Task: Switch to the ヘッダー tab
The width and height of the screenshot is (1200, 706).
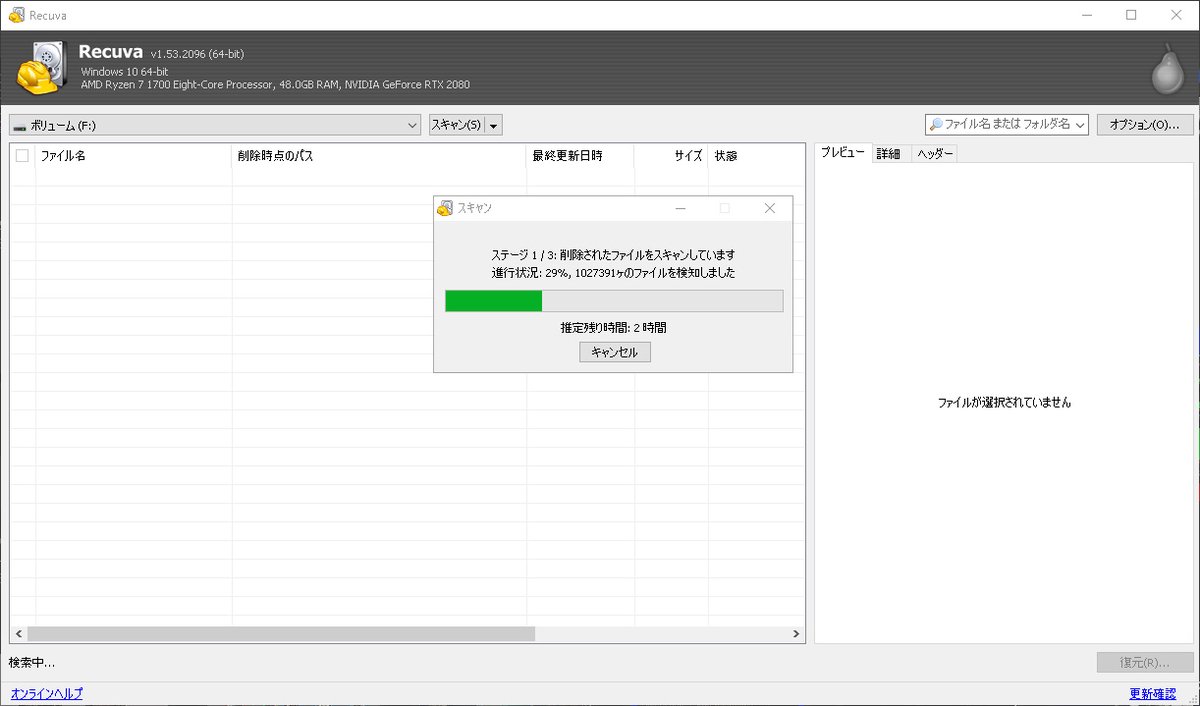Action: coord(934,153)
